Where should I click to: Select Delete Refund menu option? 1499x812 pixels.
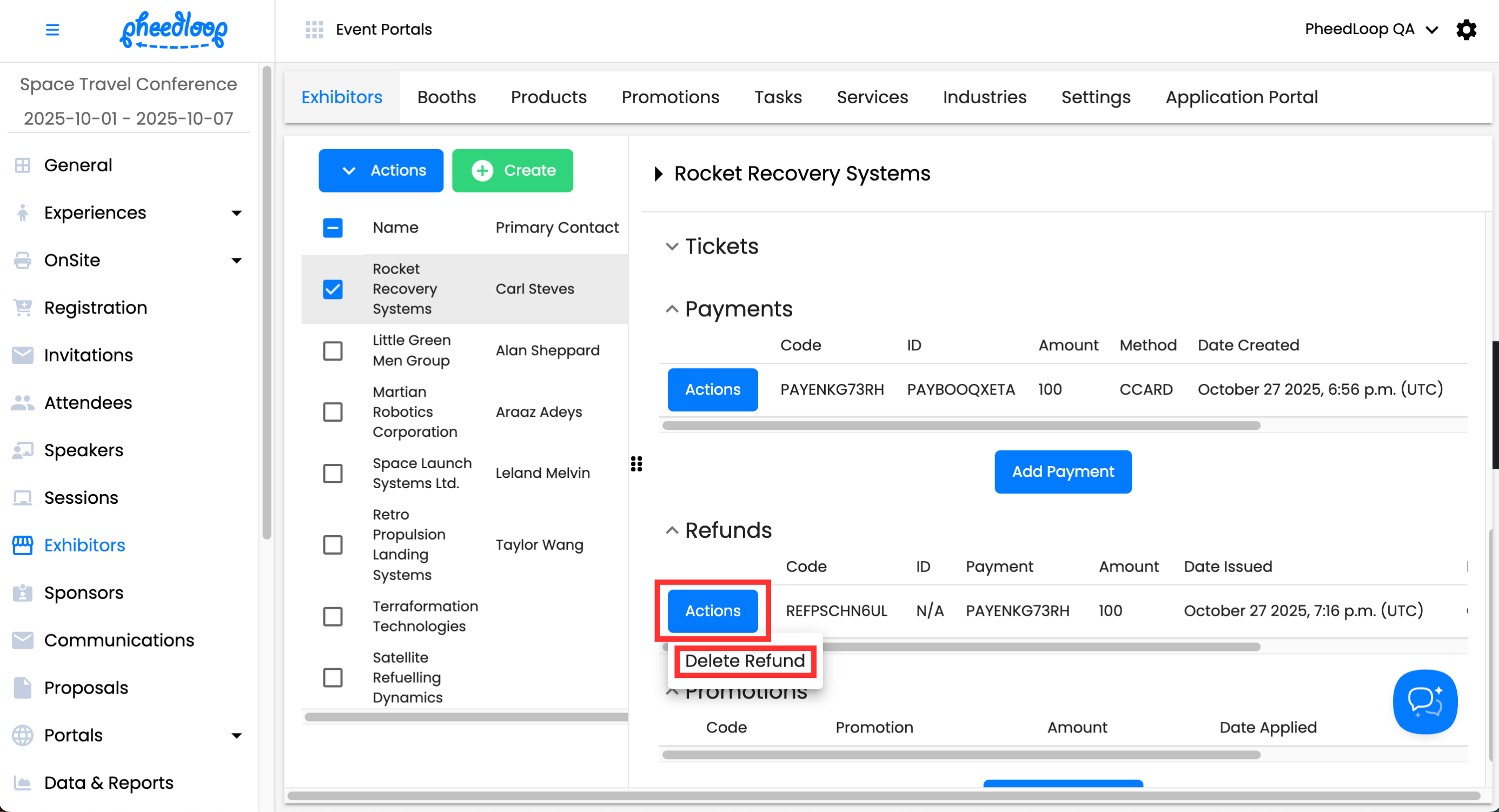tap(745, 661)
